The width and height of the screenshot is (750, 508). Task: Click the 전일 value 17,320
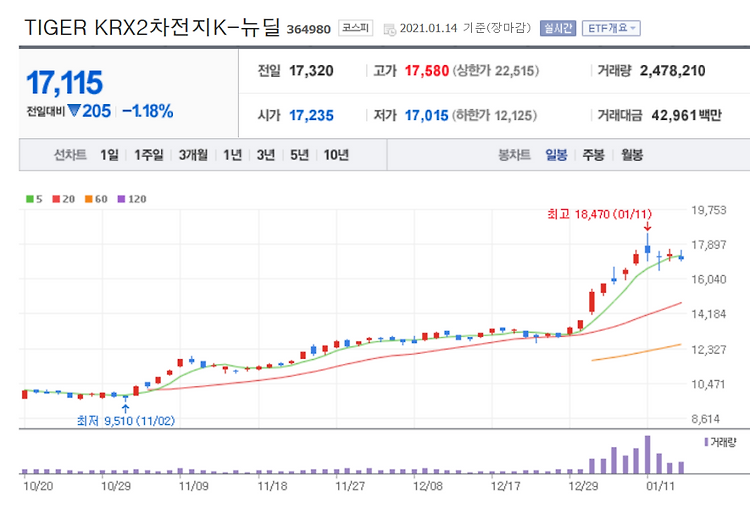tap(311, 71)
